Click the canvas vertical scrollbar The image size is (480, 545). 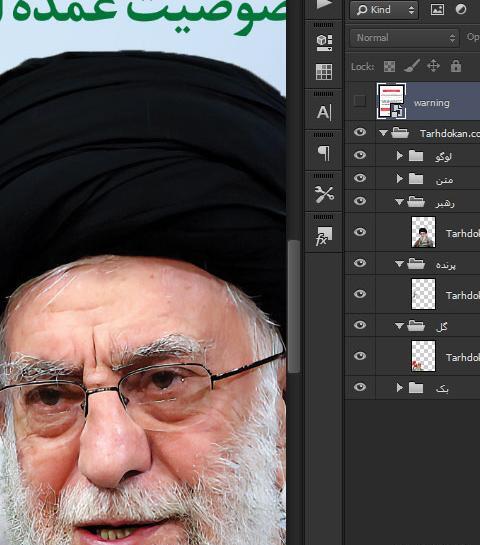coord(294,306)
